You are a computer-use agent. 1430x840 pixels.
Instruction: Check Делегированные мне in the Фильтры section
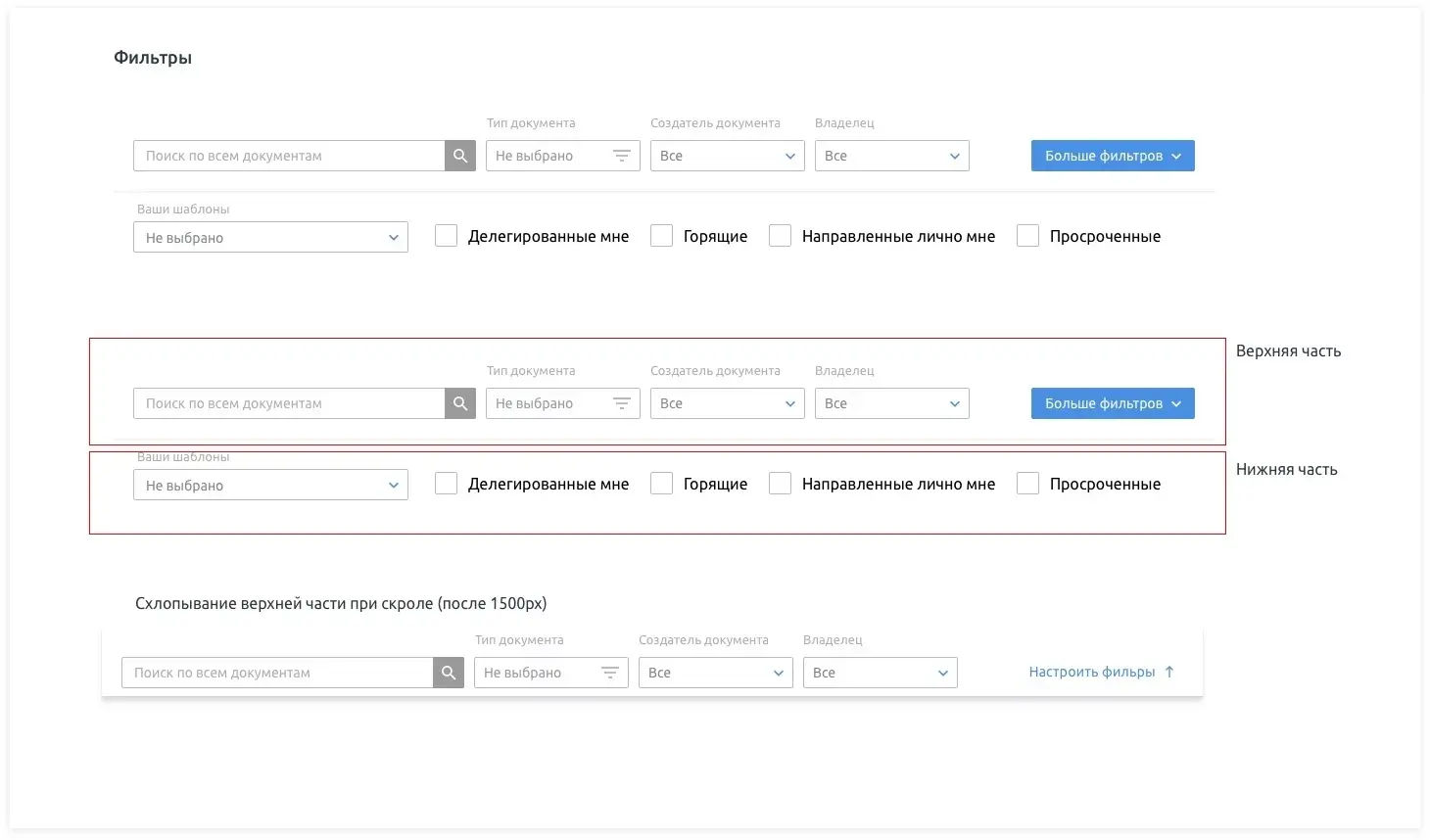(x=446, y=236)
